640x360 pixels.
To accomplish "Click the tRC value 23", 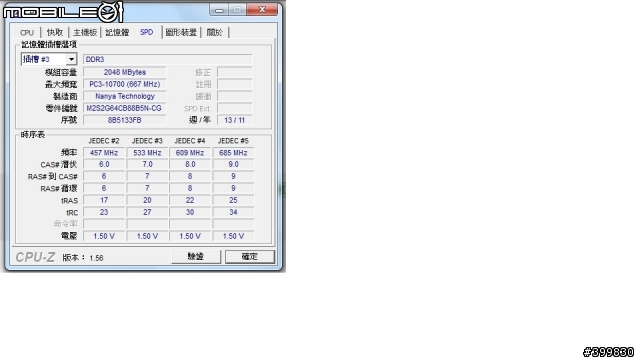I will [x=104, y=212].
